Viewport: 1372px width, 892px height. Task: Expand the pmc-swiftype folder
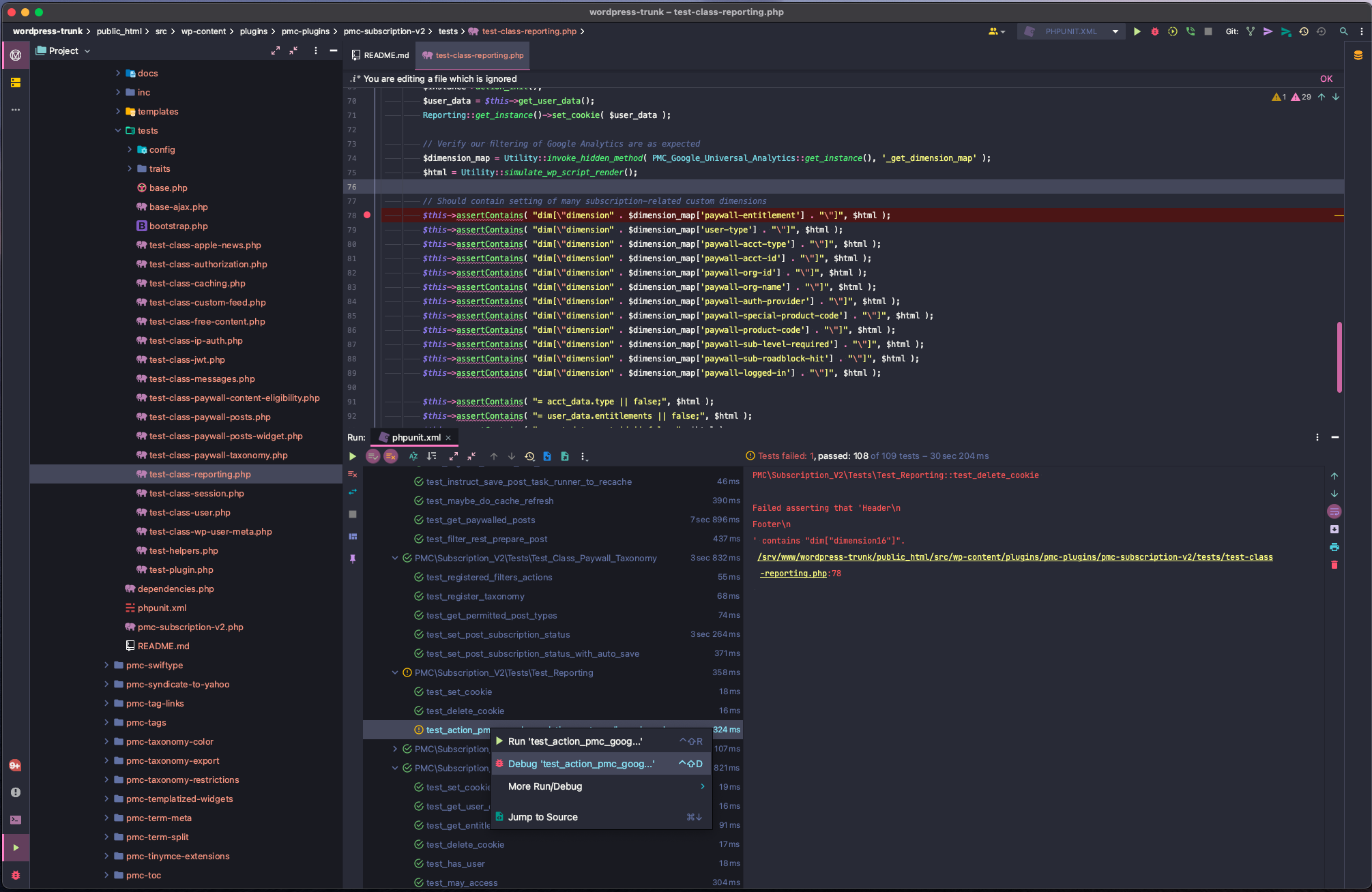(x=106, y=665)
